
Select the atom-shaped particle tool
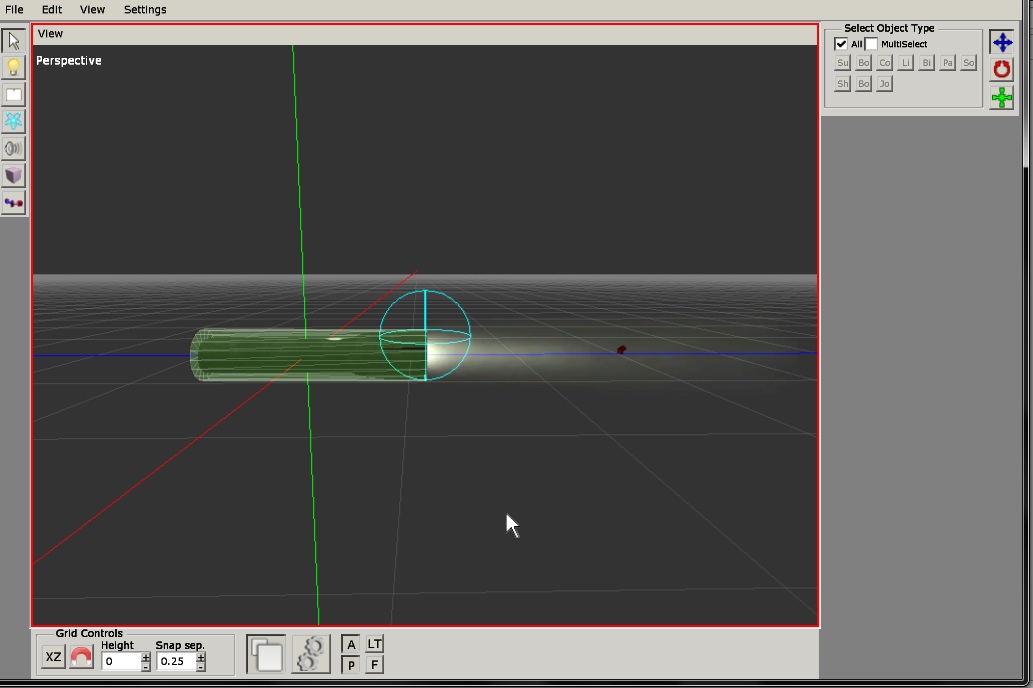click(x=14, y=122)
